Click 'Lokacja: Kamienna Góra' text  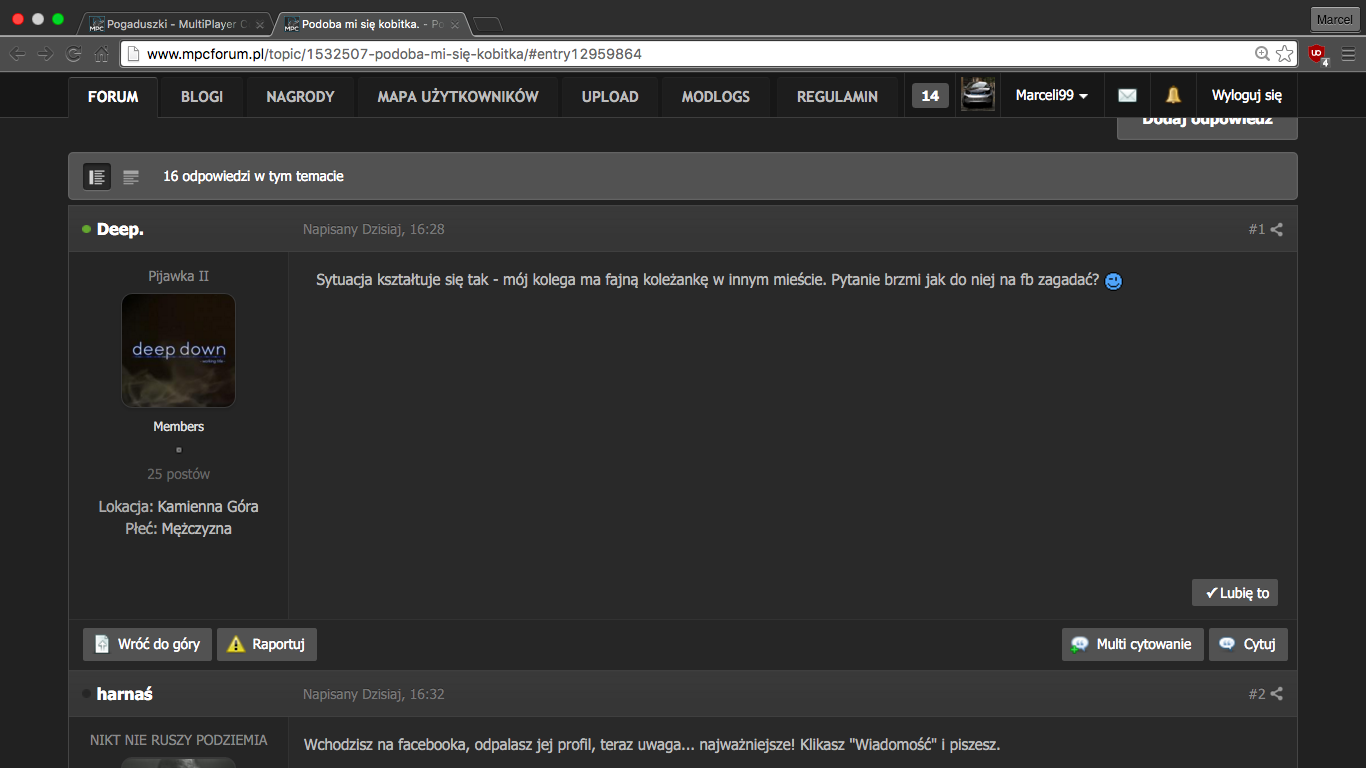tap(178, 506)
